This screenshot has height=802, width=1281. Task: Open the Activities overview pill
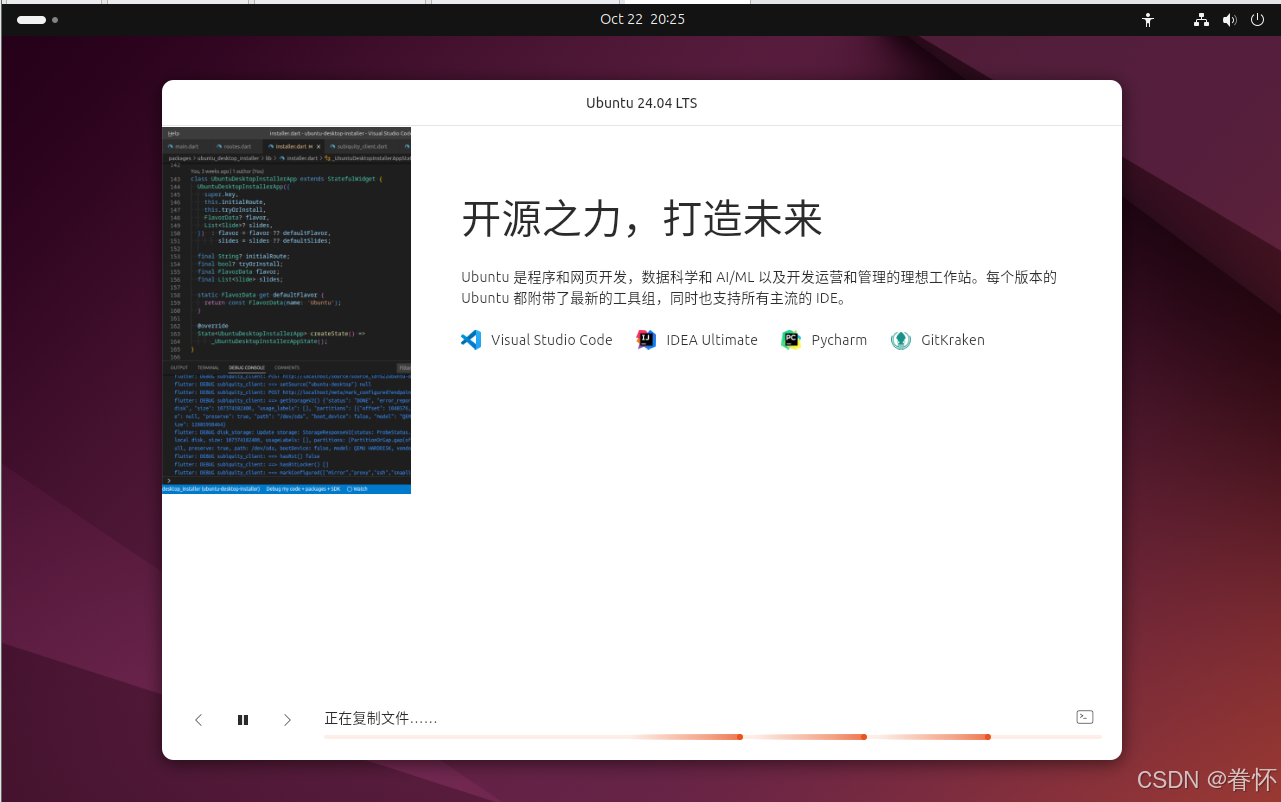tap(37, 19)
